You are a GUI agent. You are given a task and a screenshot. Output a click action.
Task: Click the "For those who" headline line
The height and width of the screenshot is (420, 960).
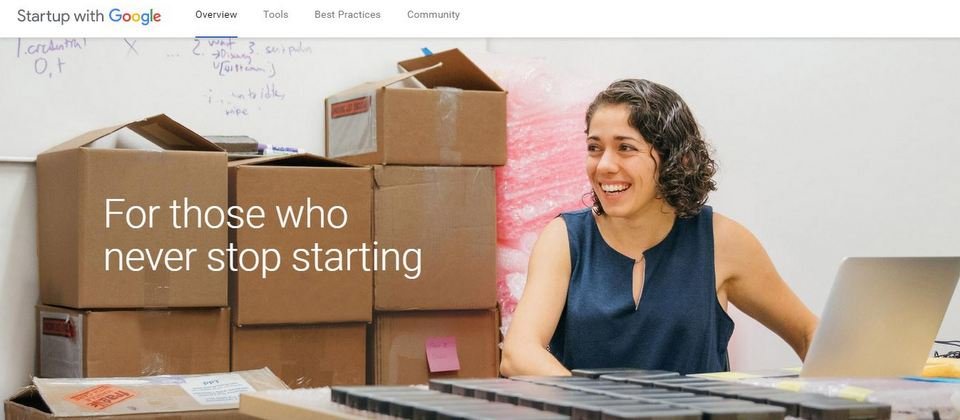(x=226, y=213)
